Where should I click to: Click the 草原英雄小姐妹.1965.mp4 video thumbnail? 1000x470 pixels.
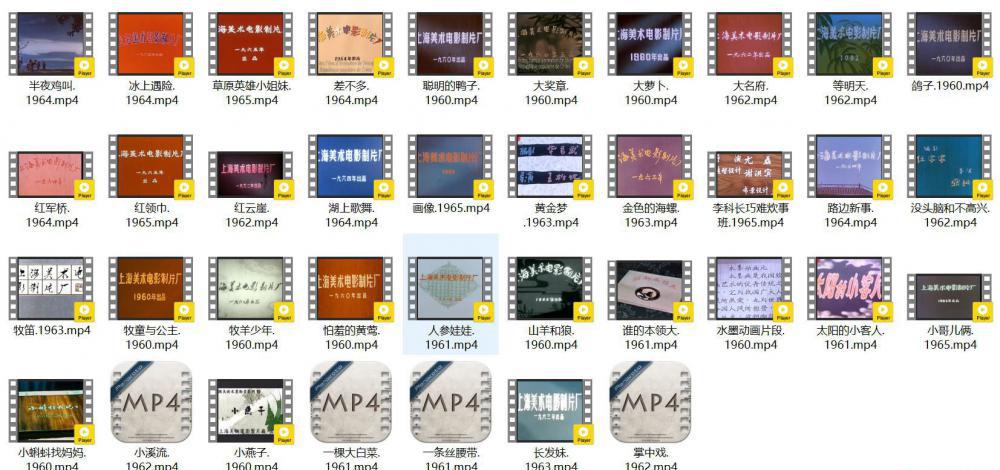click(x=251, y=44)
